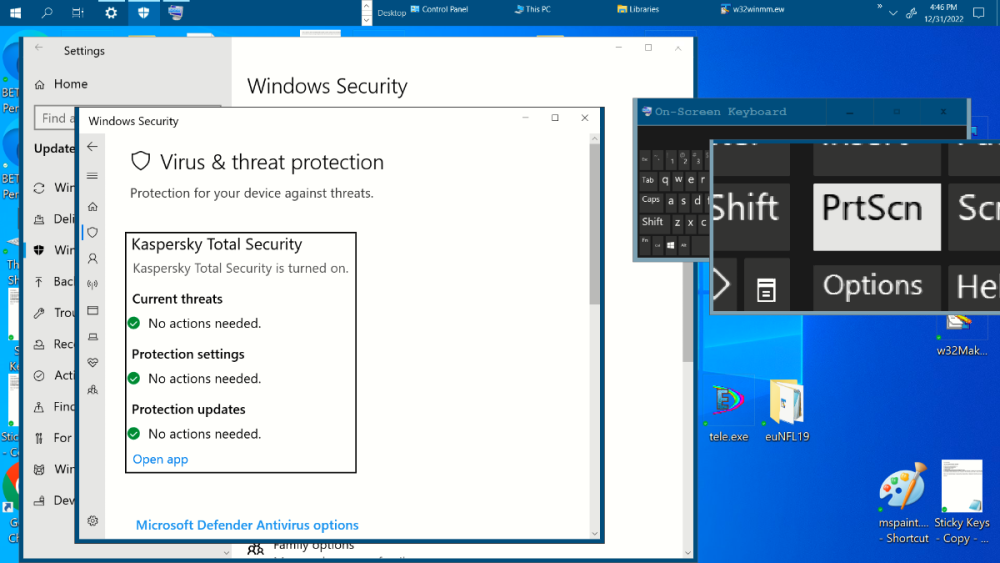The height and width of the screenshot is (563, 1000).
Task: Open Libraries toolbar shortcut
Action: 638,10
